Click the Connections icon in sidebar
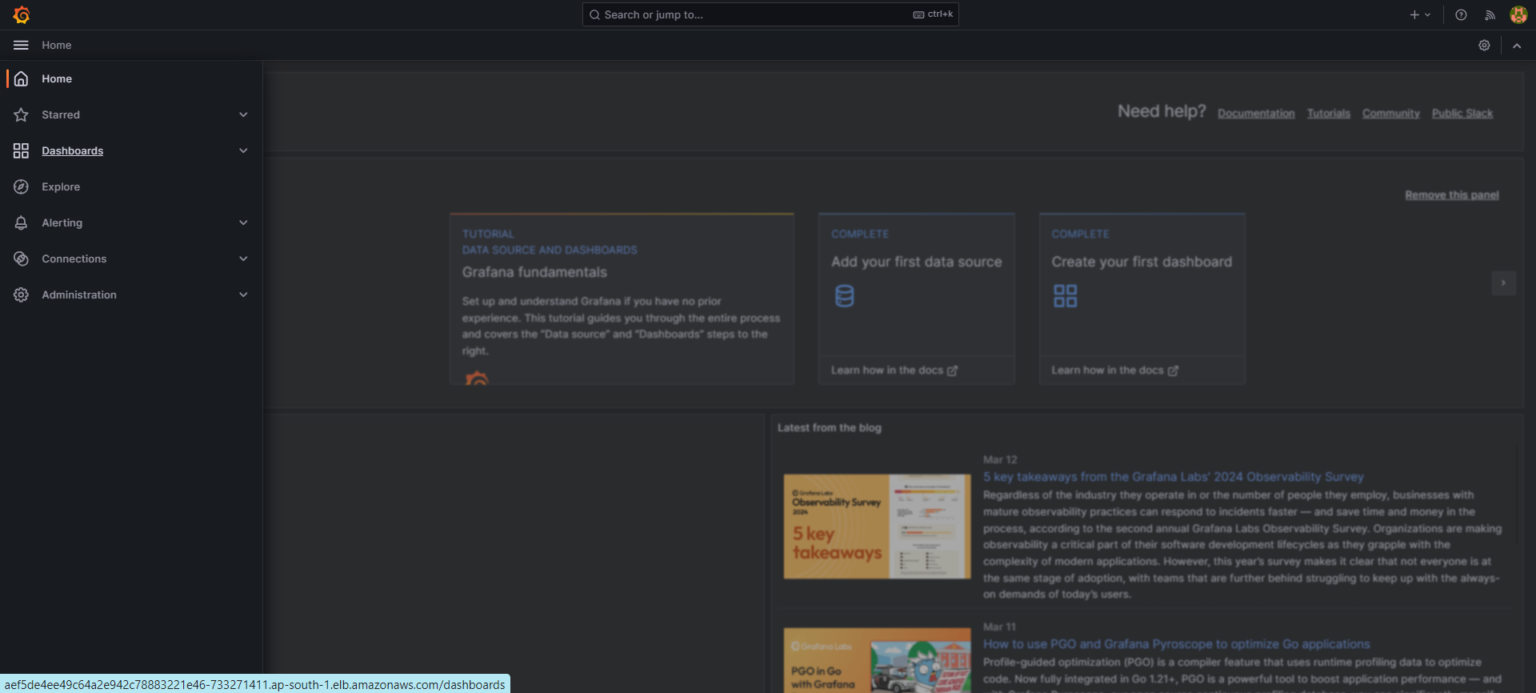This screenshot has width=1536, height=693. [21, 259]
